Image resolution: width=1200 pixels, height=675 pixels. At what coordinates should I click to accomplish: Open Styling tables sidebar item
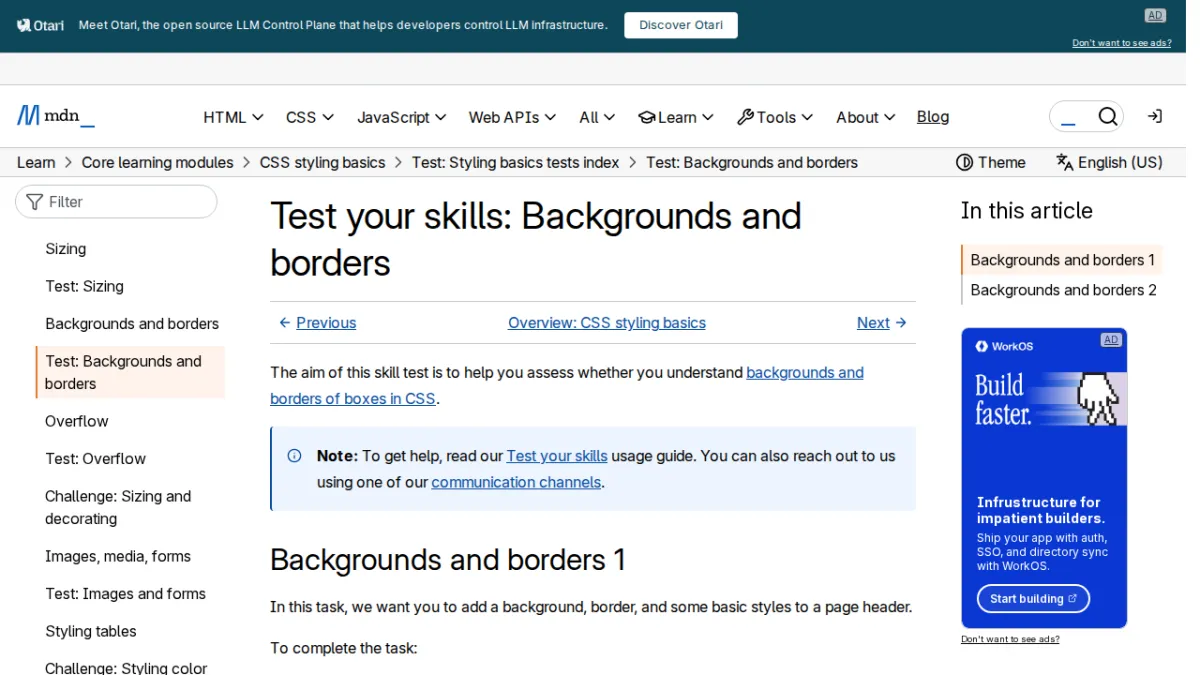pos(91,631)
